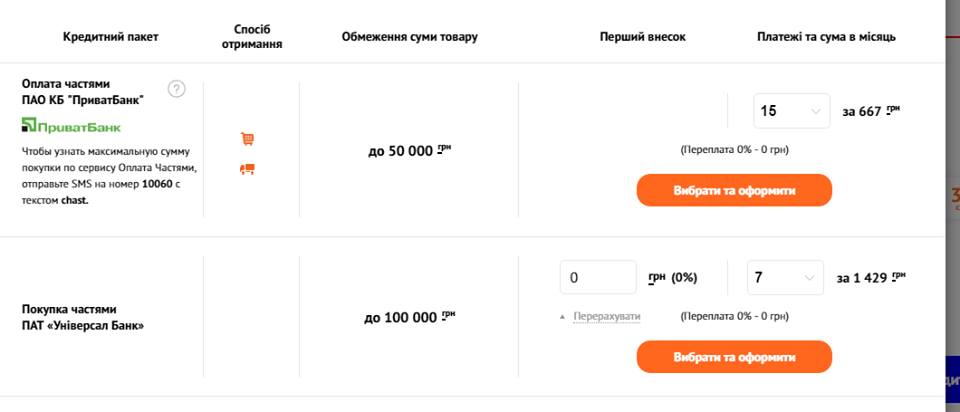Click the Обмеження суми товару column header
The image size is (960, 412).
coord(409,37)
